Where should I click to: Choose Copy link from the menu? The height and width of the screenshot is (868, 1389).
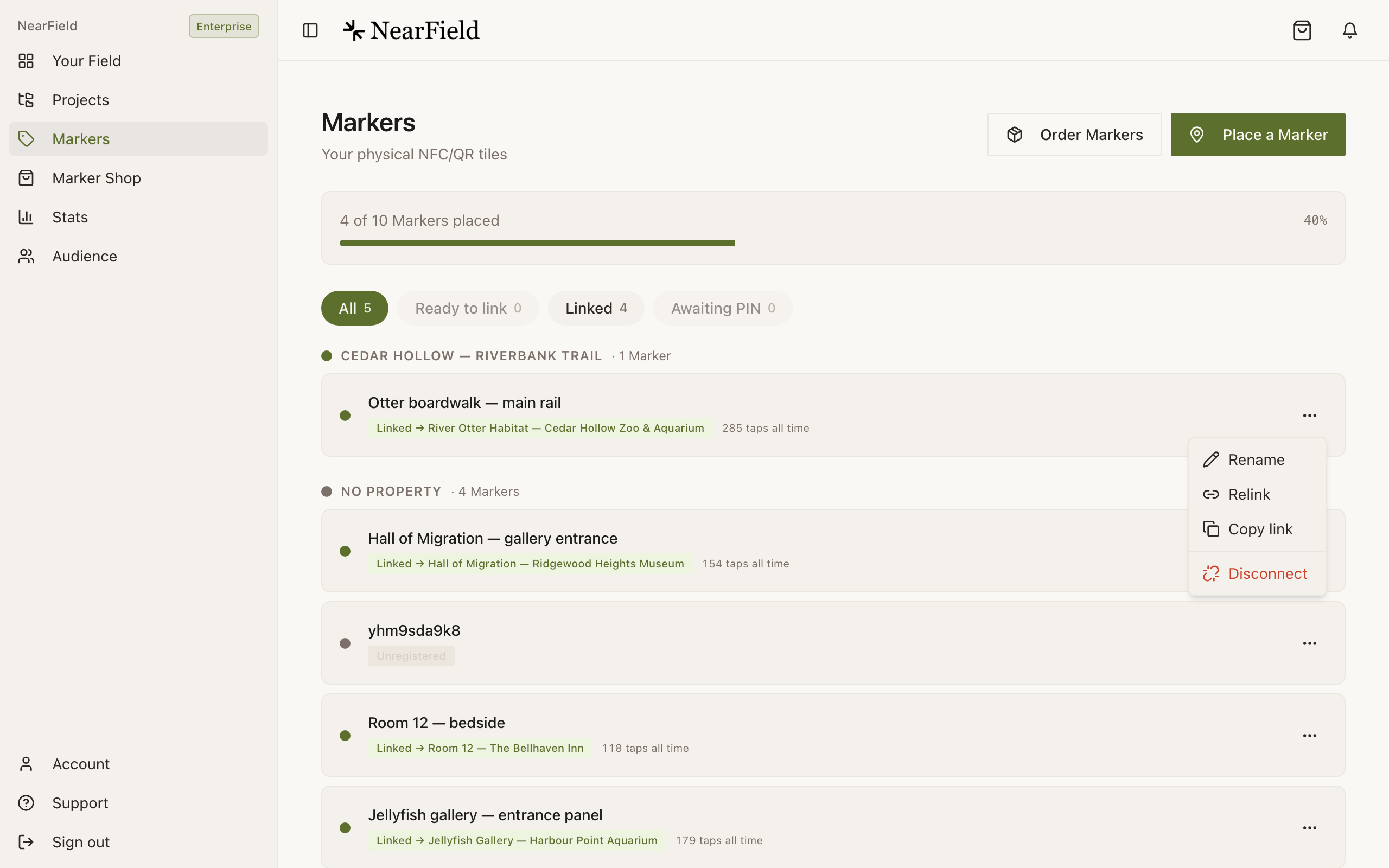click(1257, 529)
